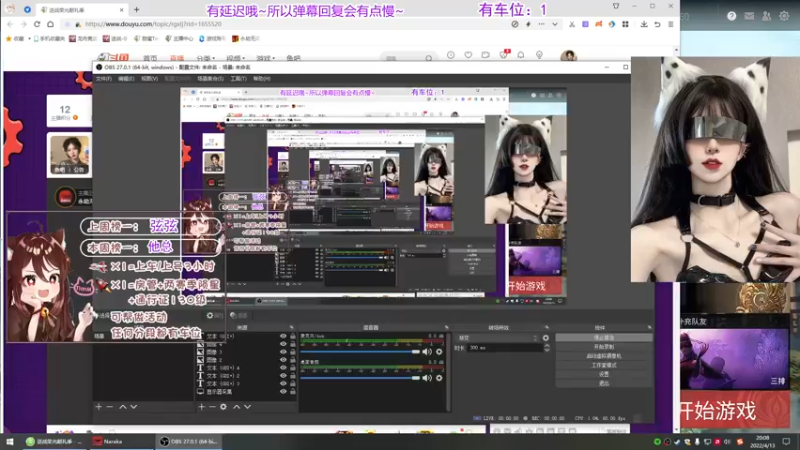Open OBS 帮助(H) menu
This screenshot has height=450, width=800.
pyautogui.click(x=262, y=79)
